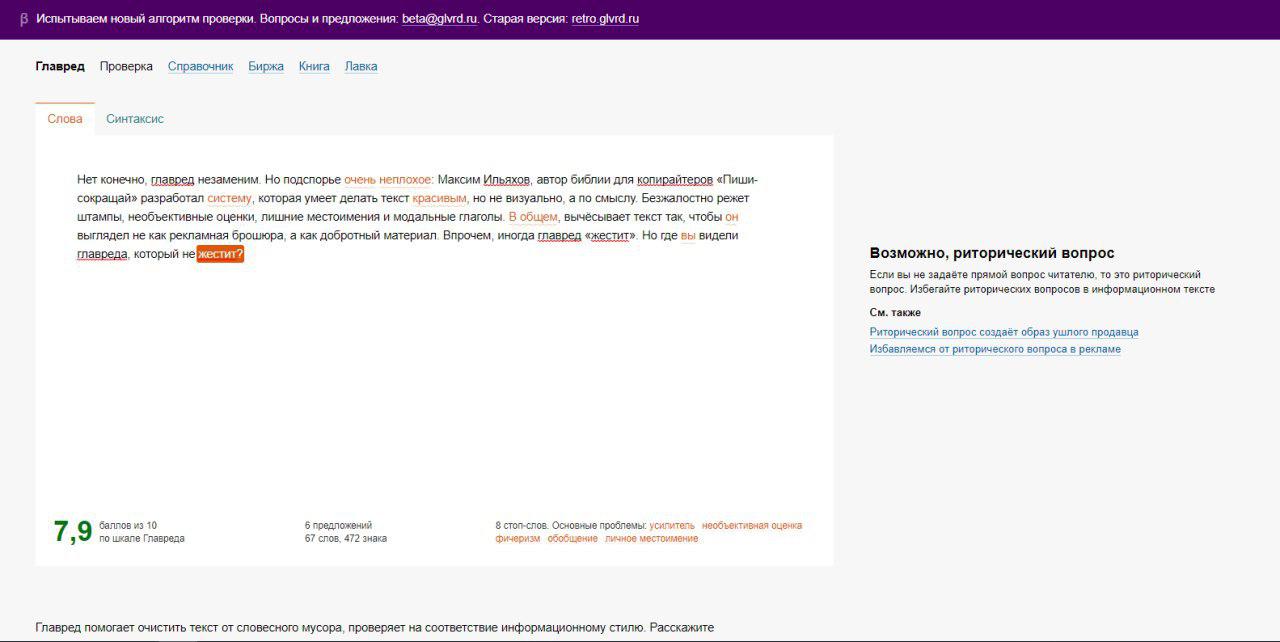Click the selected orange «жестит?» highlight
Viewport: 1280px width, 642px height.
pyautogui.click(x=220, y=254)
